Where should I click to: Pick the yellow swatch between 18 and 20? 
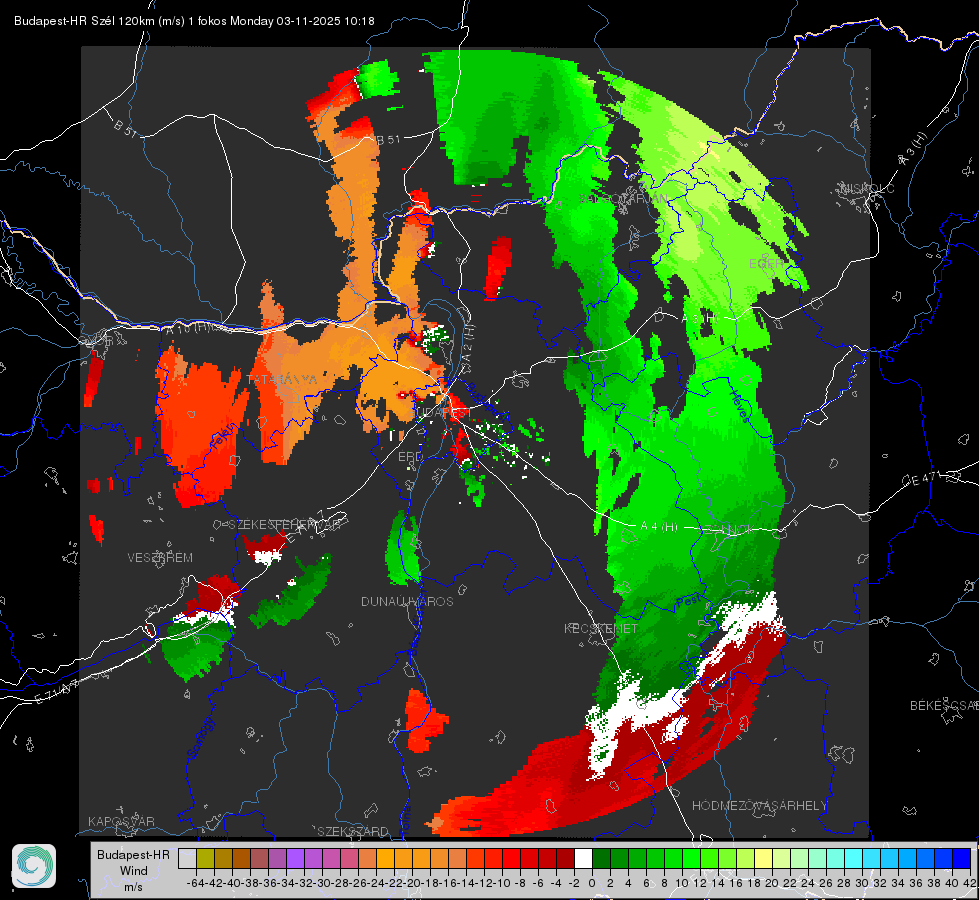763,858
